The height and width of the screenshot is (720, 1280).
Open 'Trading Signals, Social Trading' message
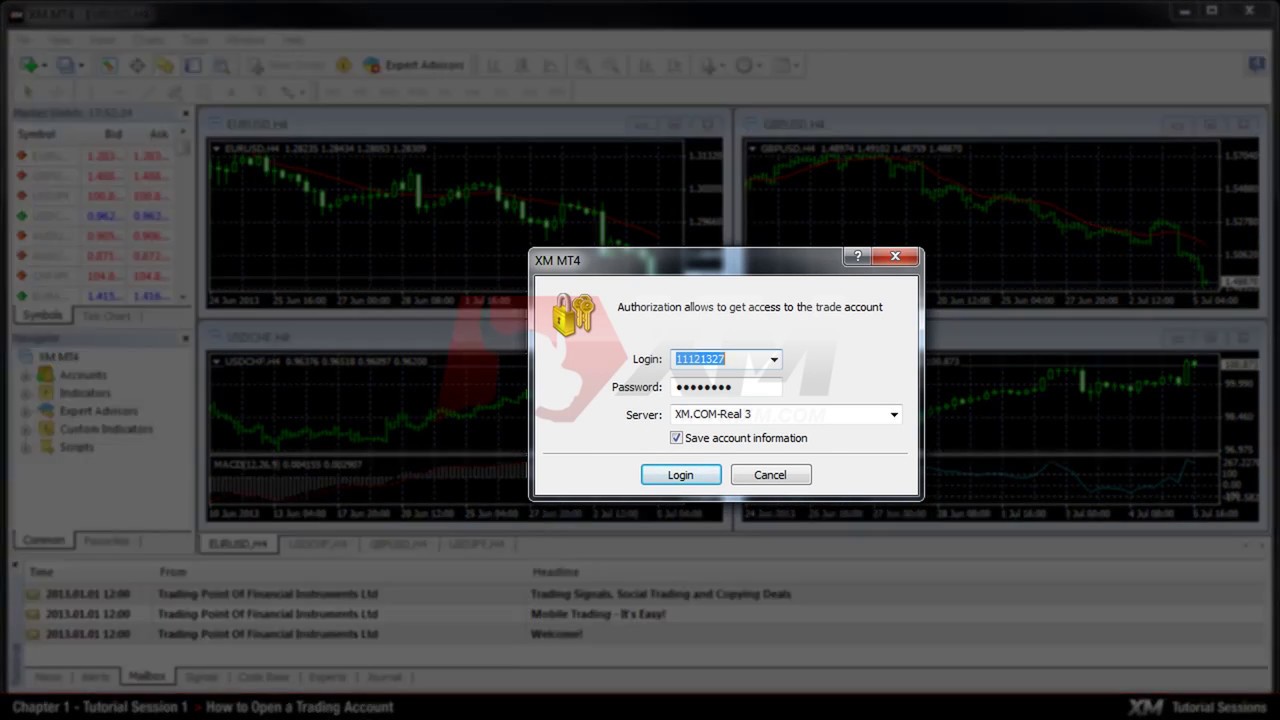point(661,594)
